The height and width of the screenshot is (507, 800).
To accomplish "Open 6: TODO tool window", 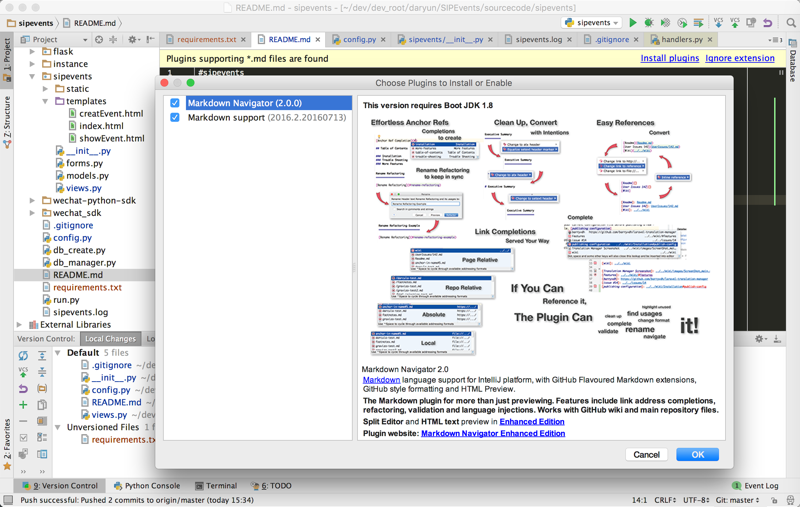I will [271, 486].
